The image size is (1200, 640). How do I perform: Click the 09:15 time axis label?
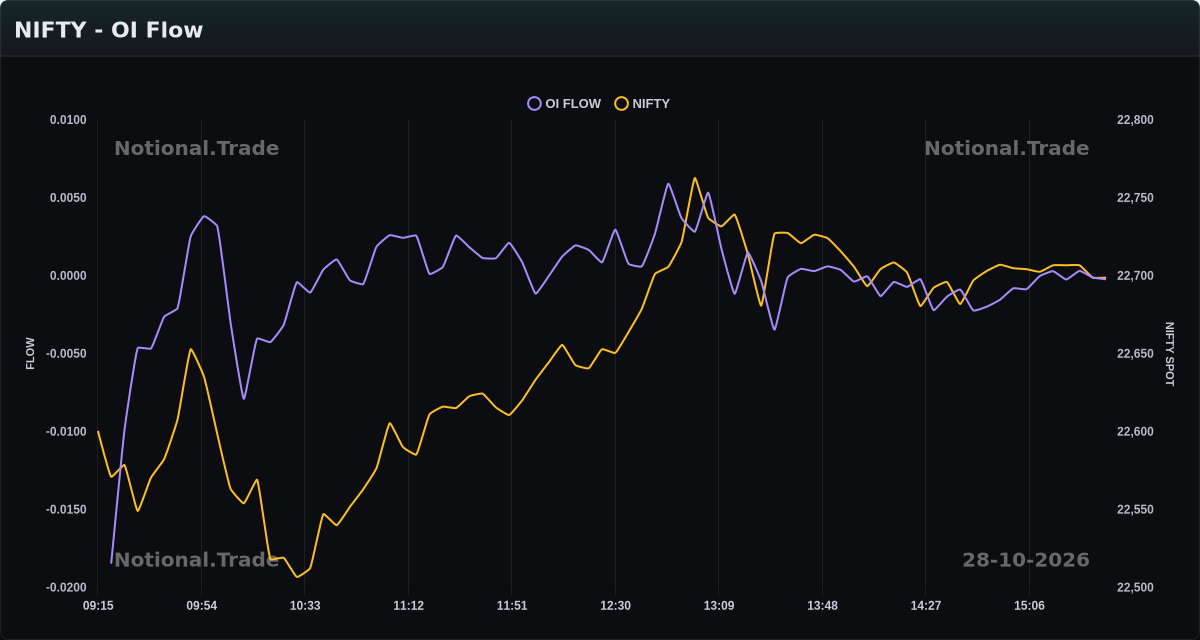coord(98,606)
